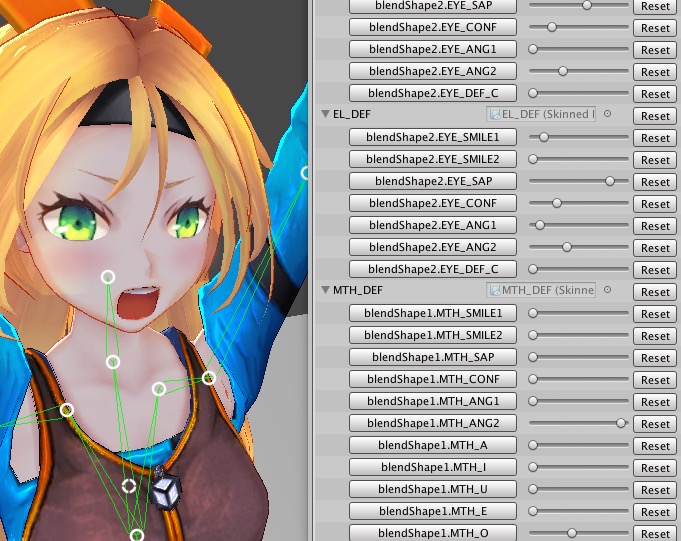Click the EYE_DEF_C slider handle under EL_DEF

[533, 269]
